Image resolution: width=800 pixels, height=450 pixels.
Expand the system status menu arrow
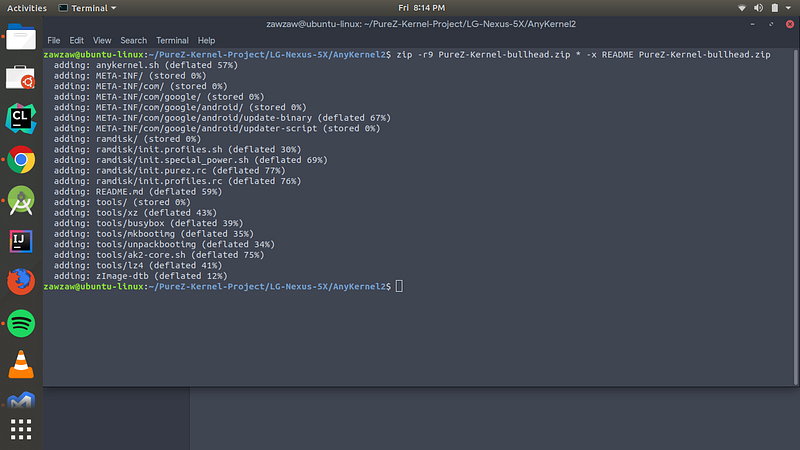pos(788,8)
